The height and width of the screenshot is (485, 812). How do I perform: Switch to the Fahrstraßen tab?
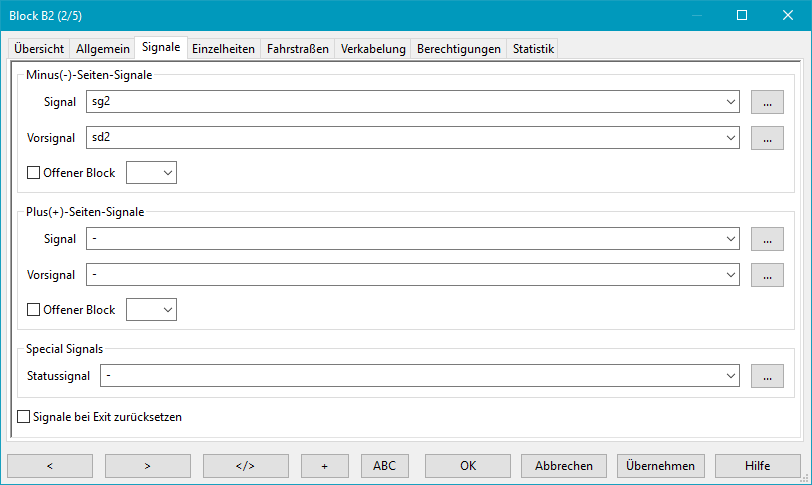pyautogui.click(x=298, y=48)
